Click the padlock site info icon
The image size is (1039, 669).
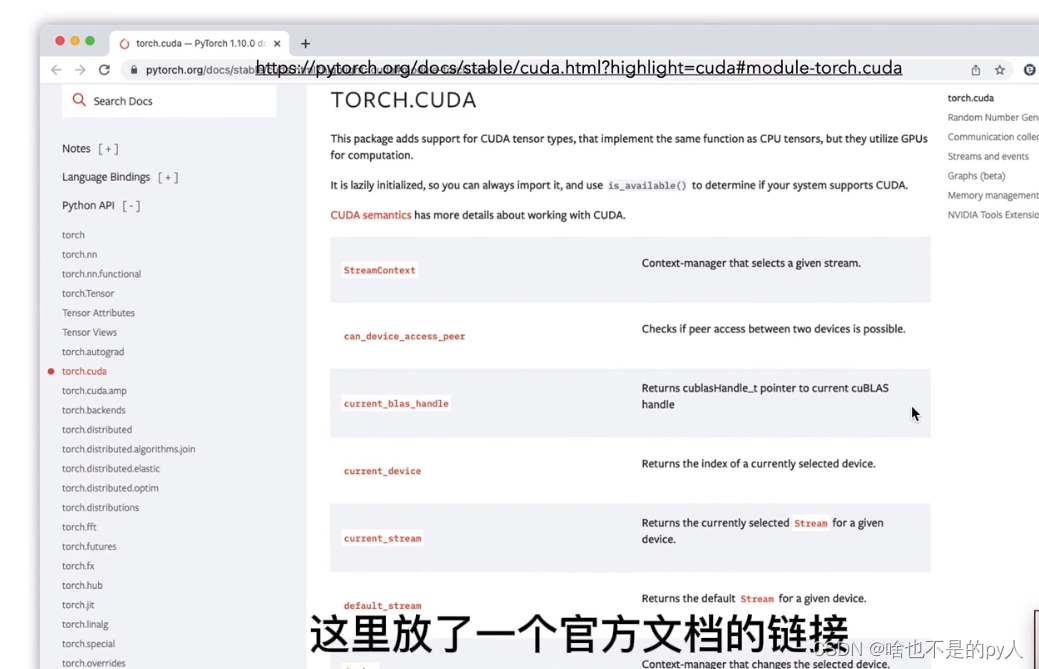tap(134, 70)
